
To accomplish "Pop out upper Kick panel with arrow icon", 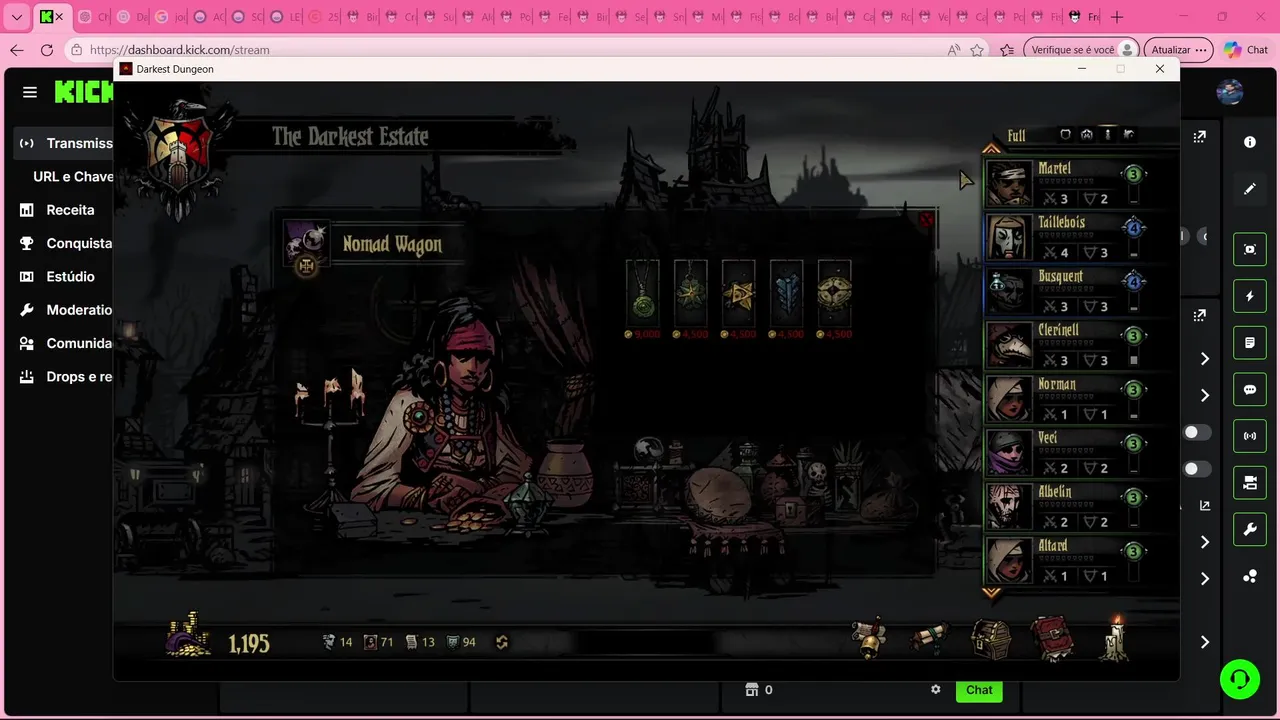I will point(1200,137).
